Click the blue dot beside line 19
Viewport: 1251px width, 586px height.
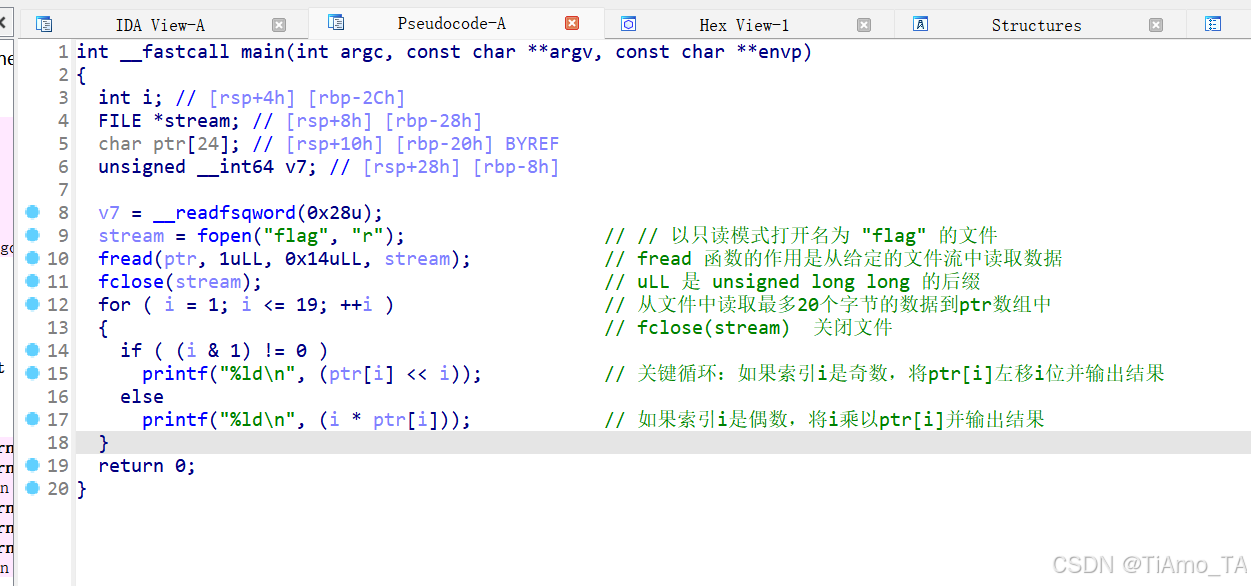click(32, 465)
